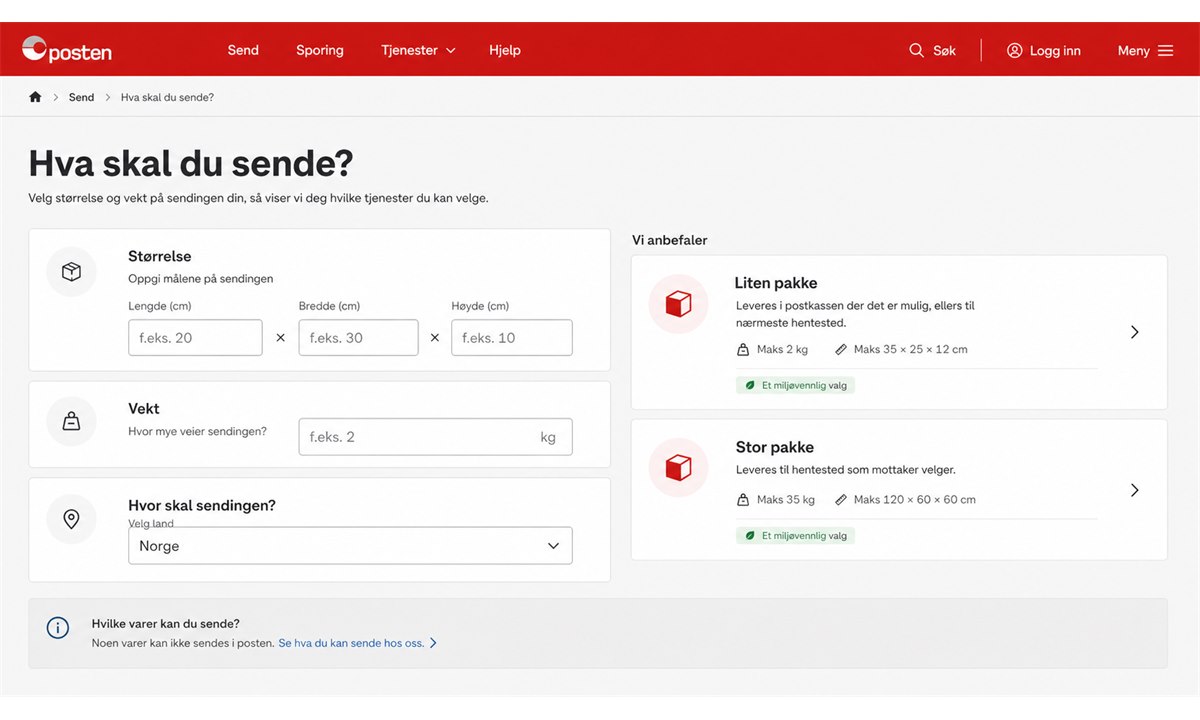
Task: Click 'Hvilke varer kan du sende?' text
Action: (166, 623)
